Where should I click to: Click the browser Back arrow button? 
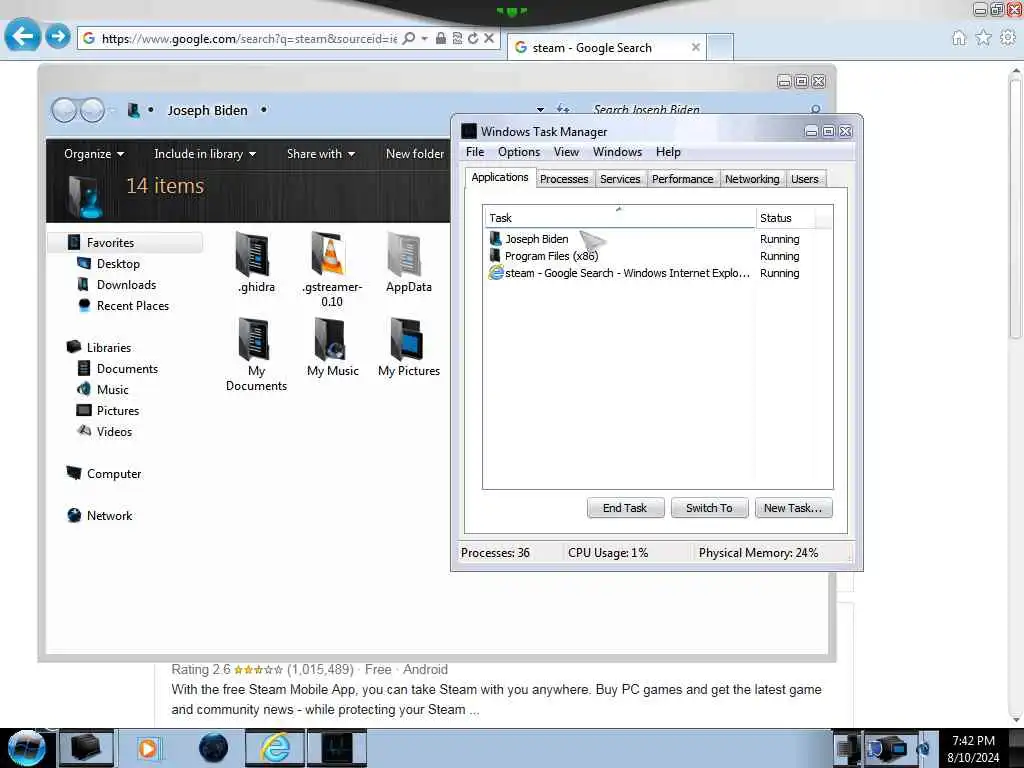[22, 36]
